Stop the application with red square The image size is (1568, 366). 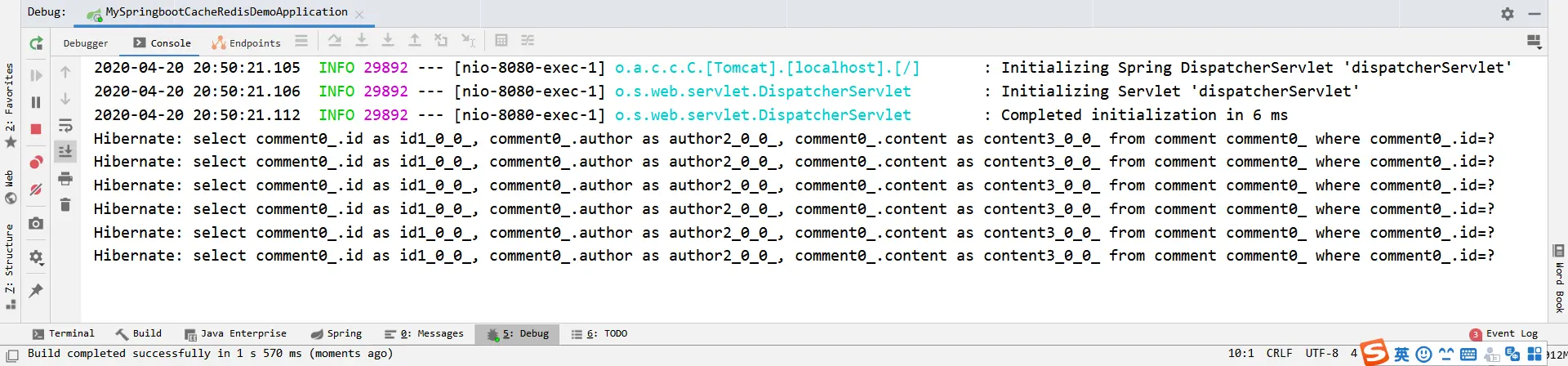coord(36,129)
